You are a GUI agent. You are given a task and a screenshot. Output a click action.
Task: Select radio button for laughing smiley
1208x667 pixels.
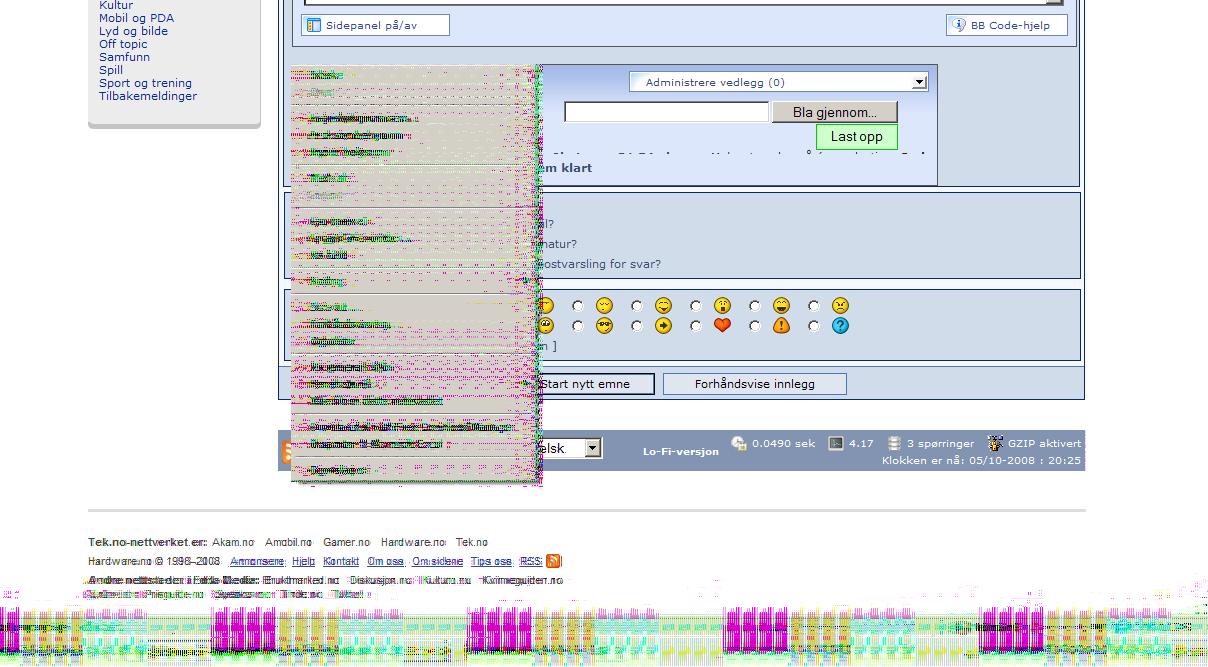[x=754, y=306]
